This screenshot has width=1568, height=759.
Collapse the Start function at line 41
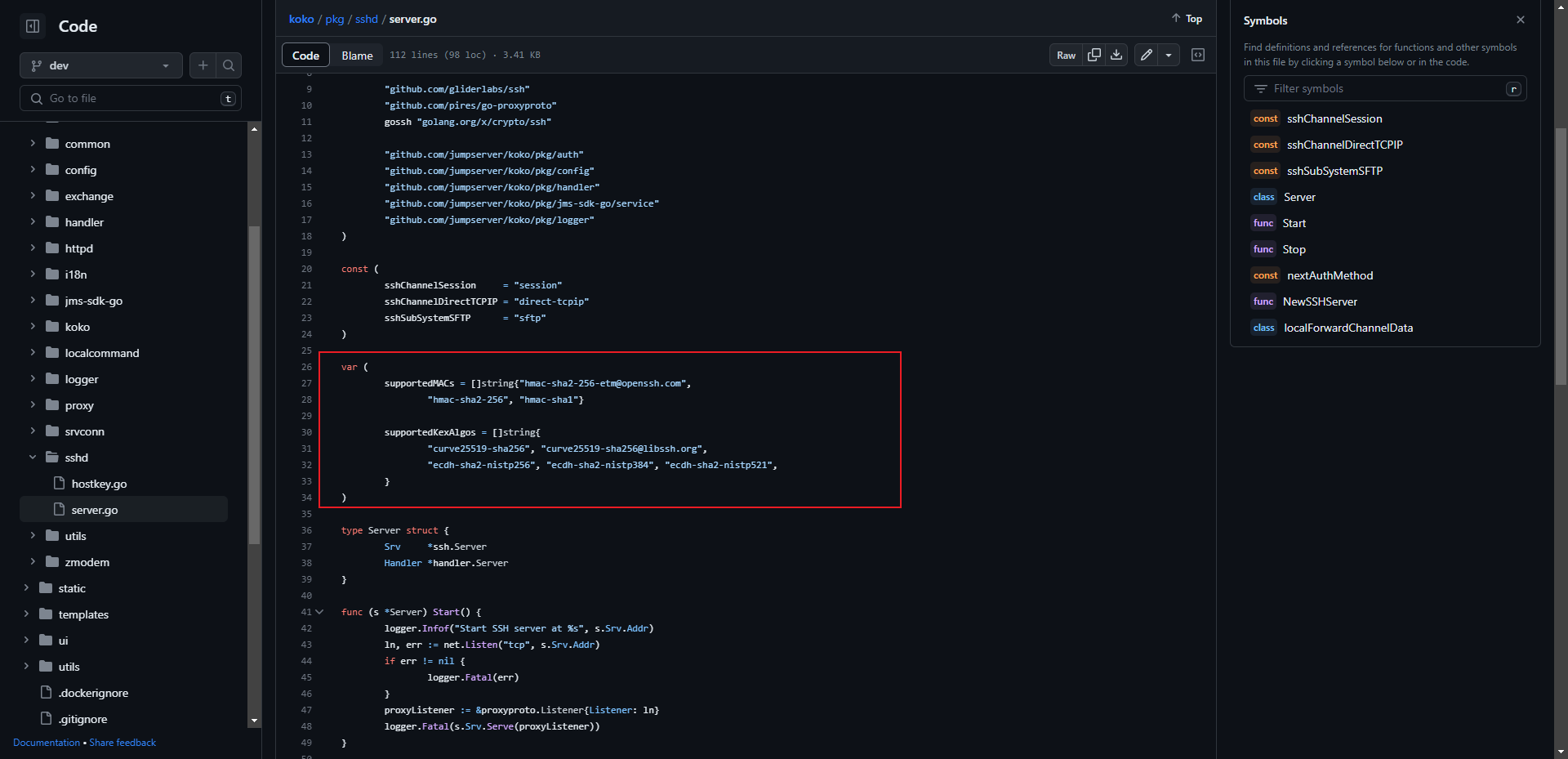coord(319,611)
